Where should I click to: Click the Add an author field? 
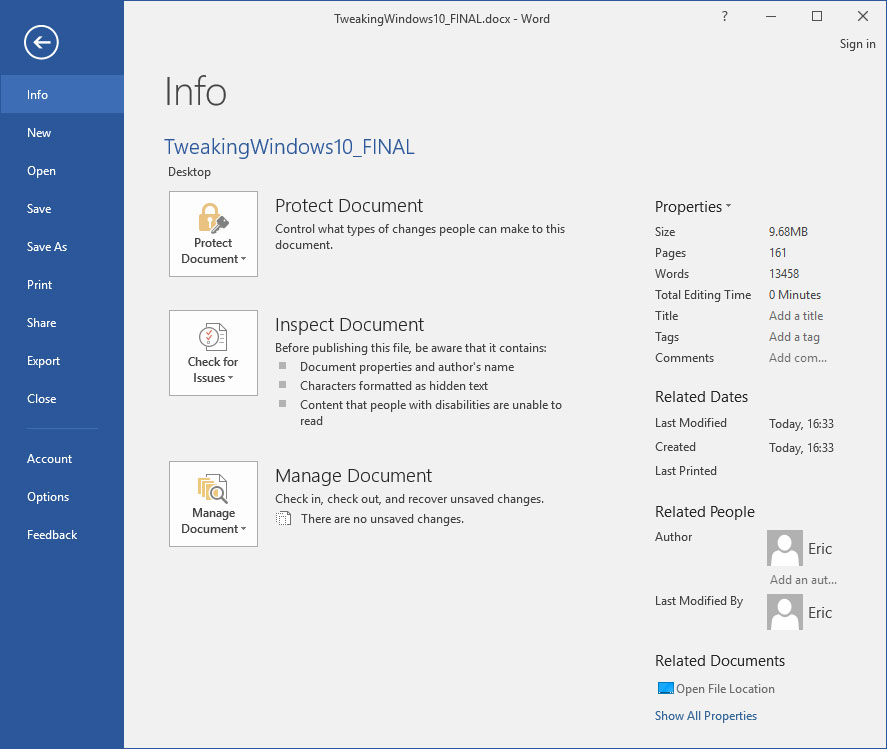(x=803, y=580)
